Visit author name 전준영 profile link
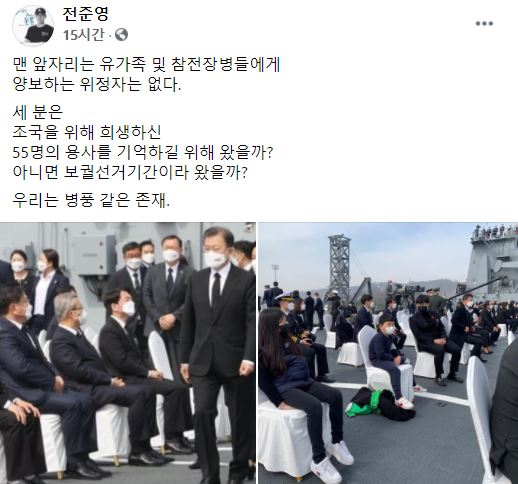Image resolution: width=518 pixels, height=484 pixels. tap(86, 14)
